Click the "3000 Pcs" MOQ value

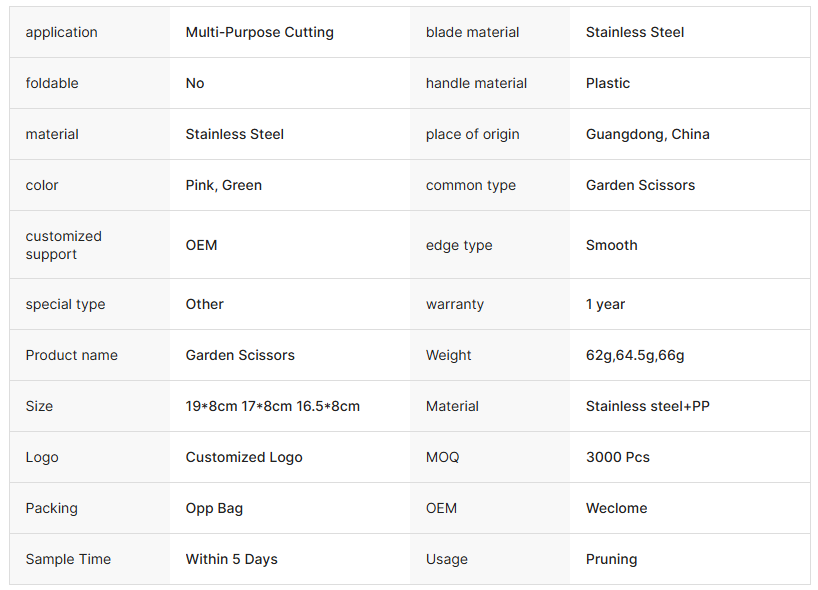click(617, 457)
